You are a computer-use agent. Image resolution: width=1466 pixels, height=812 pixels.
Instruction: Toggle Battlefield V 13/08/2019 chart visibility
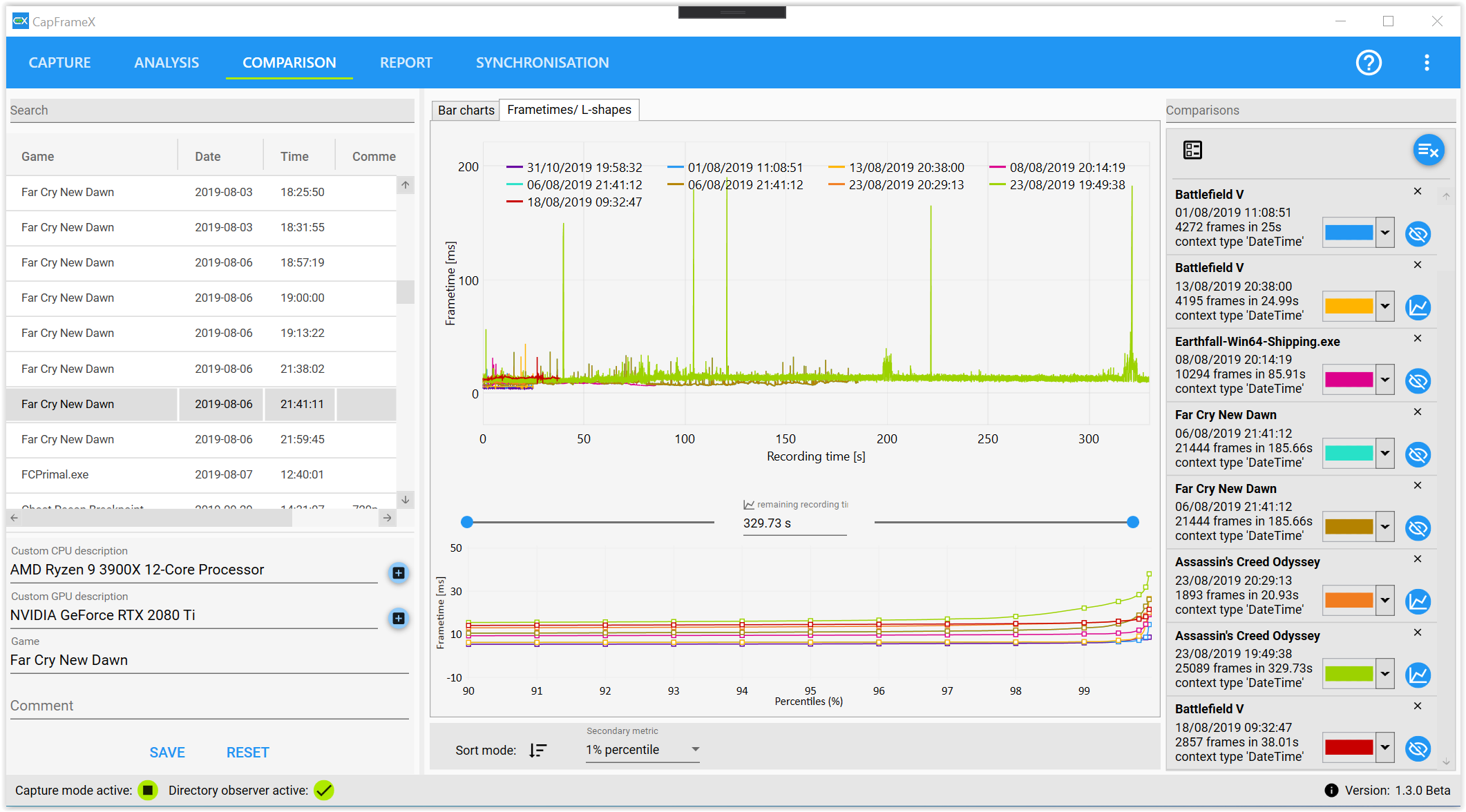click(x=1418, y=307)
